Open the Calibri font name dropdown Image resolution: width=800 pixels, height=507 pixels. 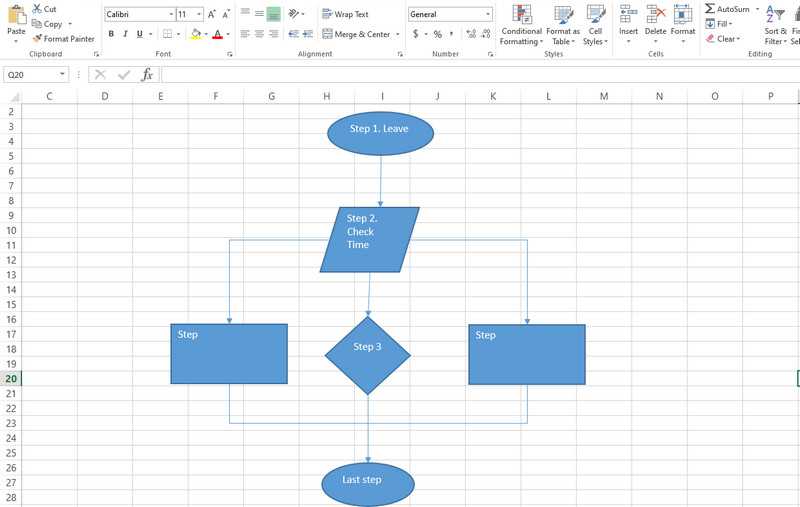(171, 14)
